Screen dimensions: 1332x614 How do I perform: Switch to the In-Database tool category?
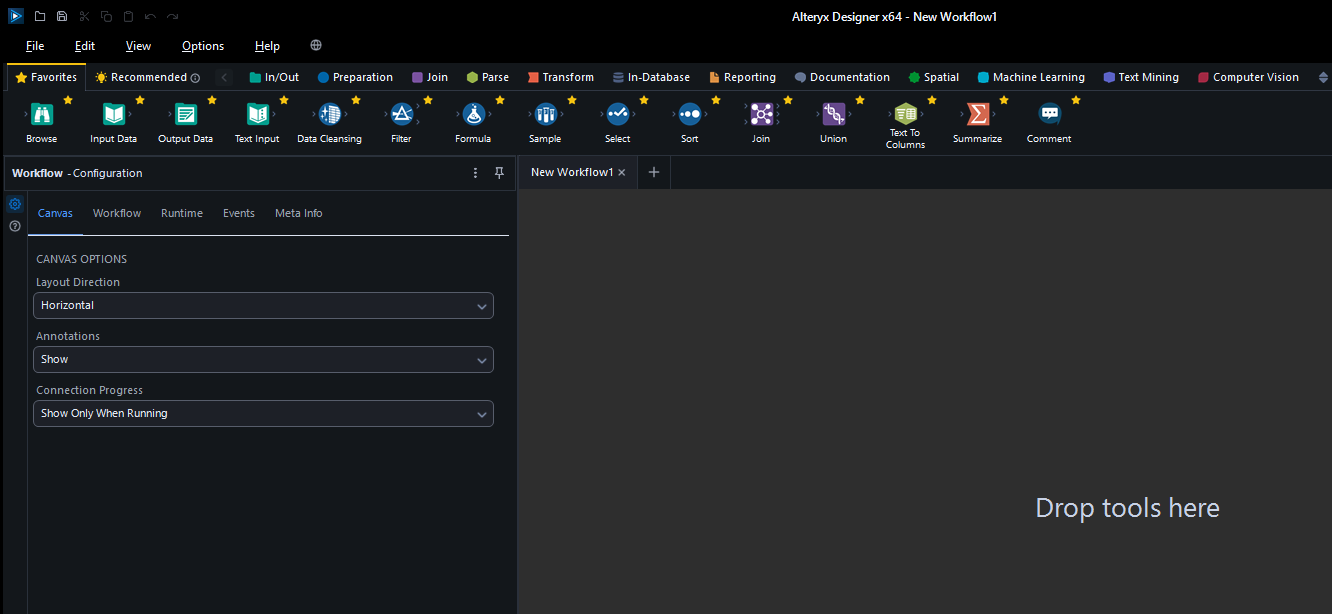pos(651,77)
